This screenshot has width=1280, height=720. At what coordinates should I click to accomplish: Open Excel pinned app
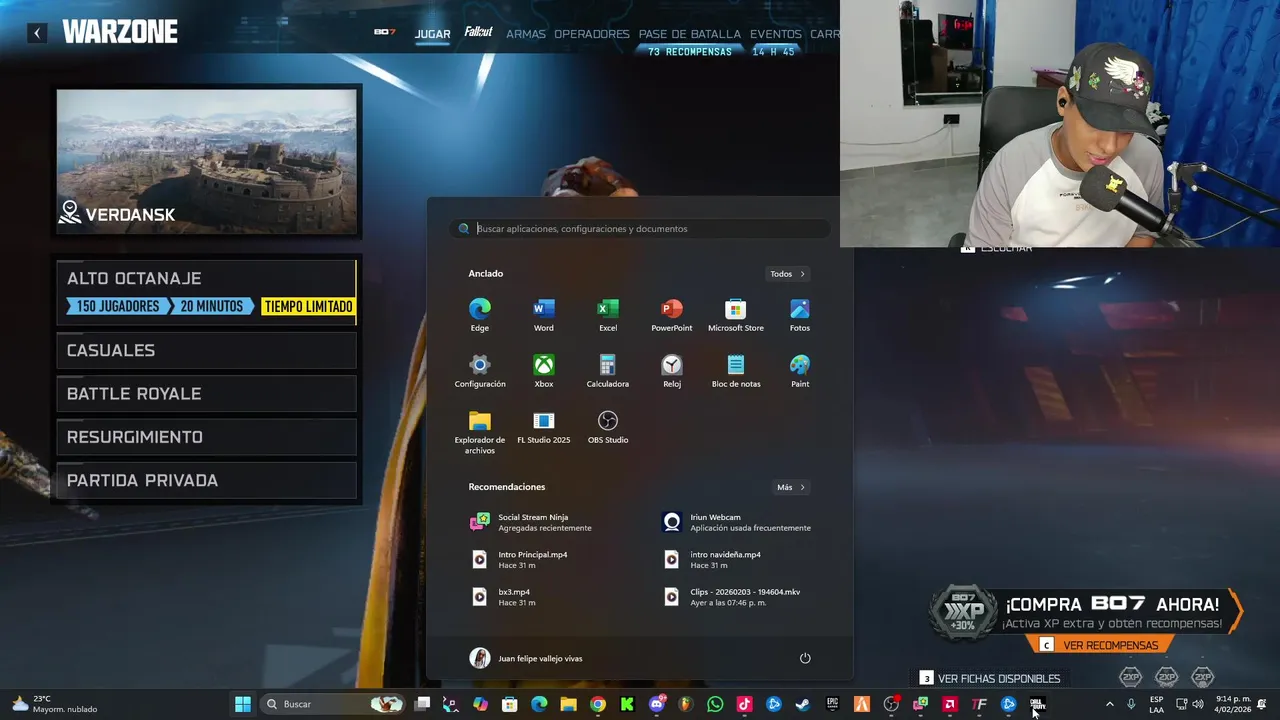608,314
